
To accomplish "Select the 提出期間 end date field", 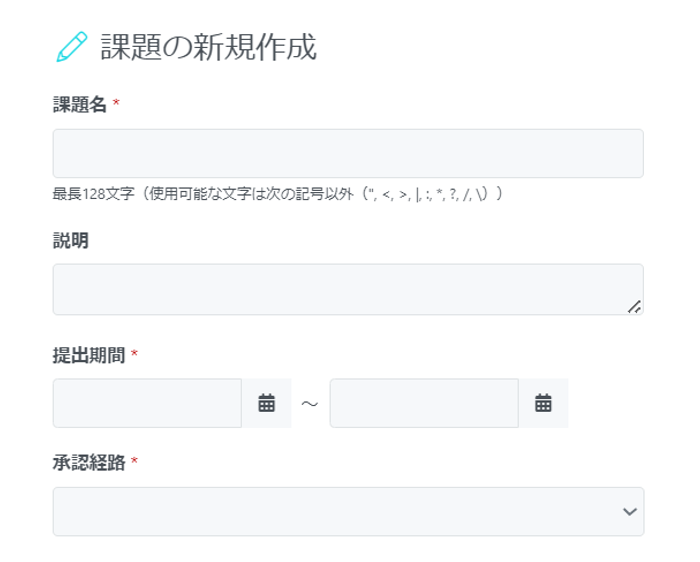I will (424, 403).
